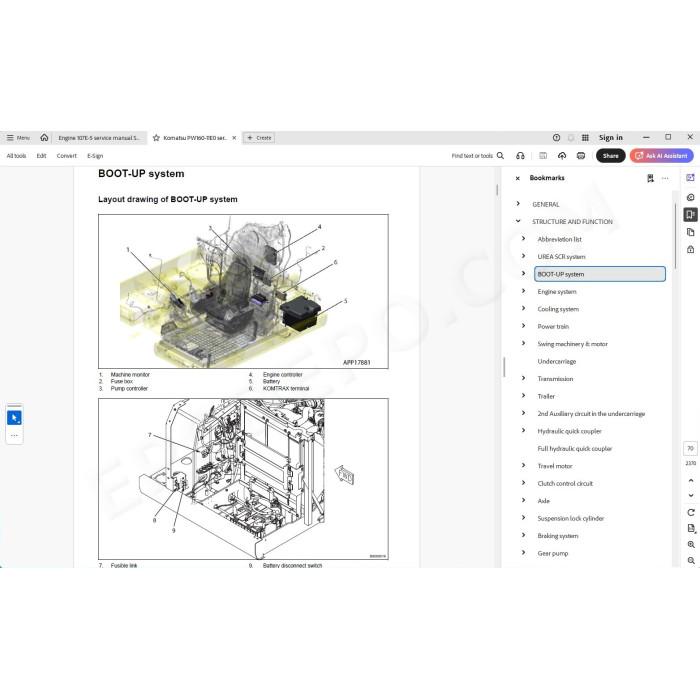Click the page number field showing 70

[690, 448]
